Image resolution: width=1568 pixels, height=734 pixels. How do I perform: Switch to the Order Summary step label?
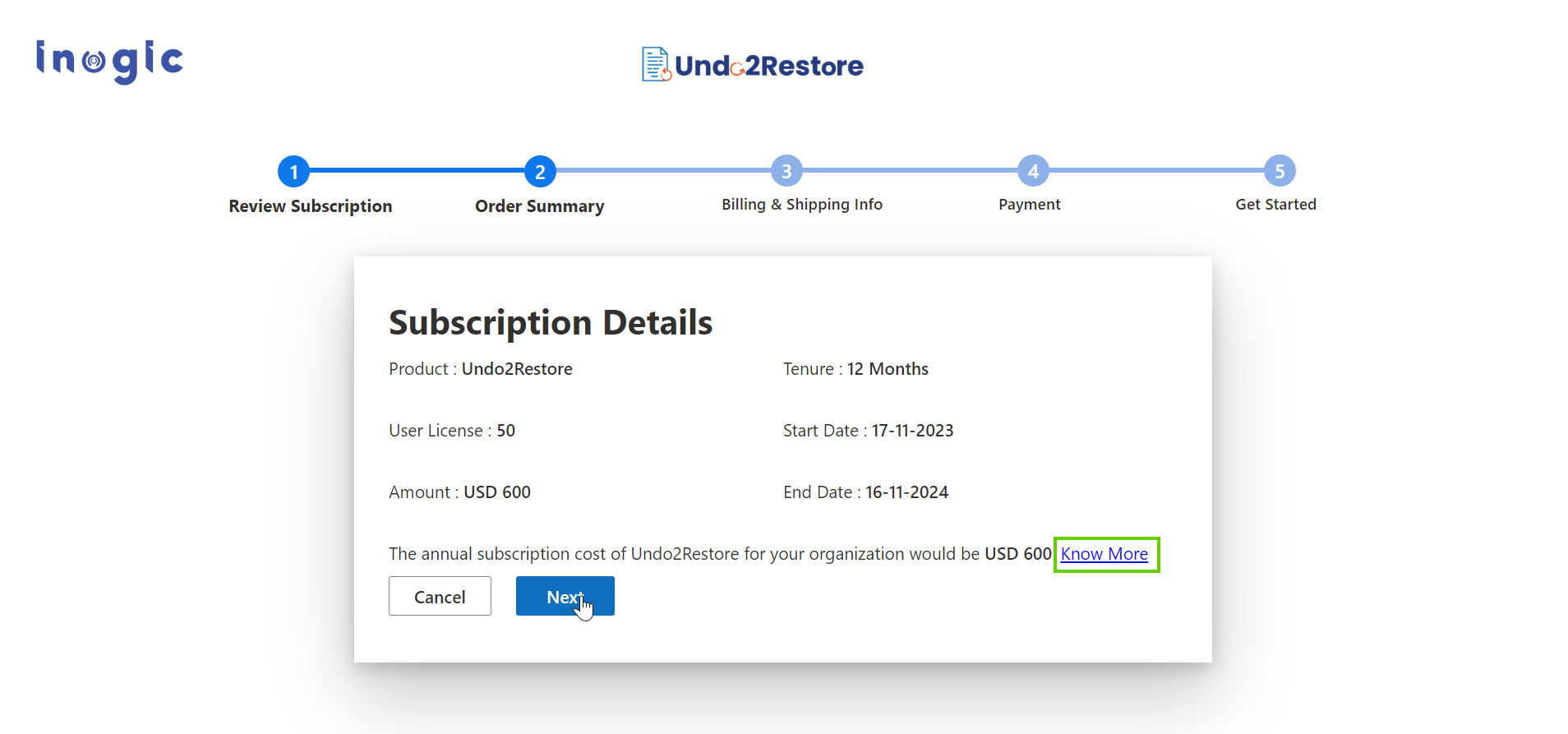point(539,206)
